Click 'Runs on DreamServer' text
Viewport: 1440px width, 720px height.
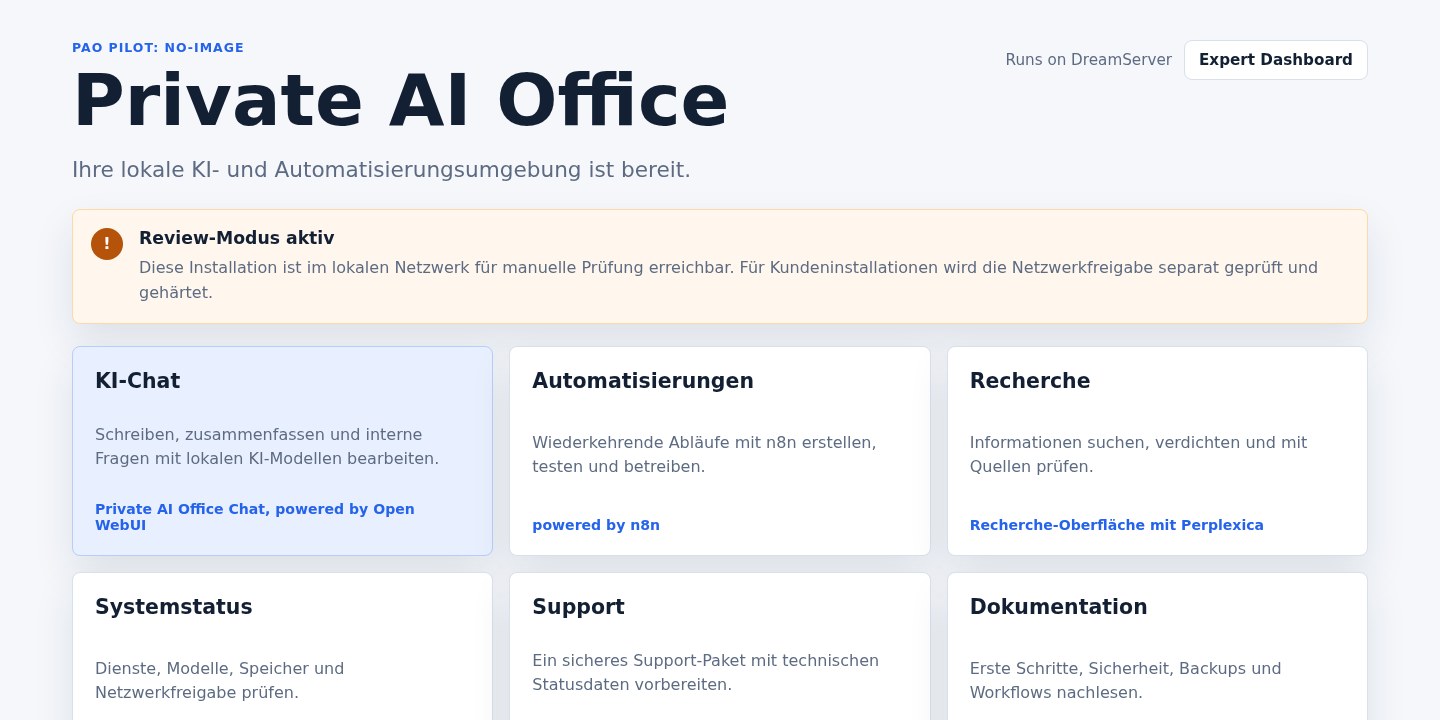click(x=1088, y=60)
